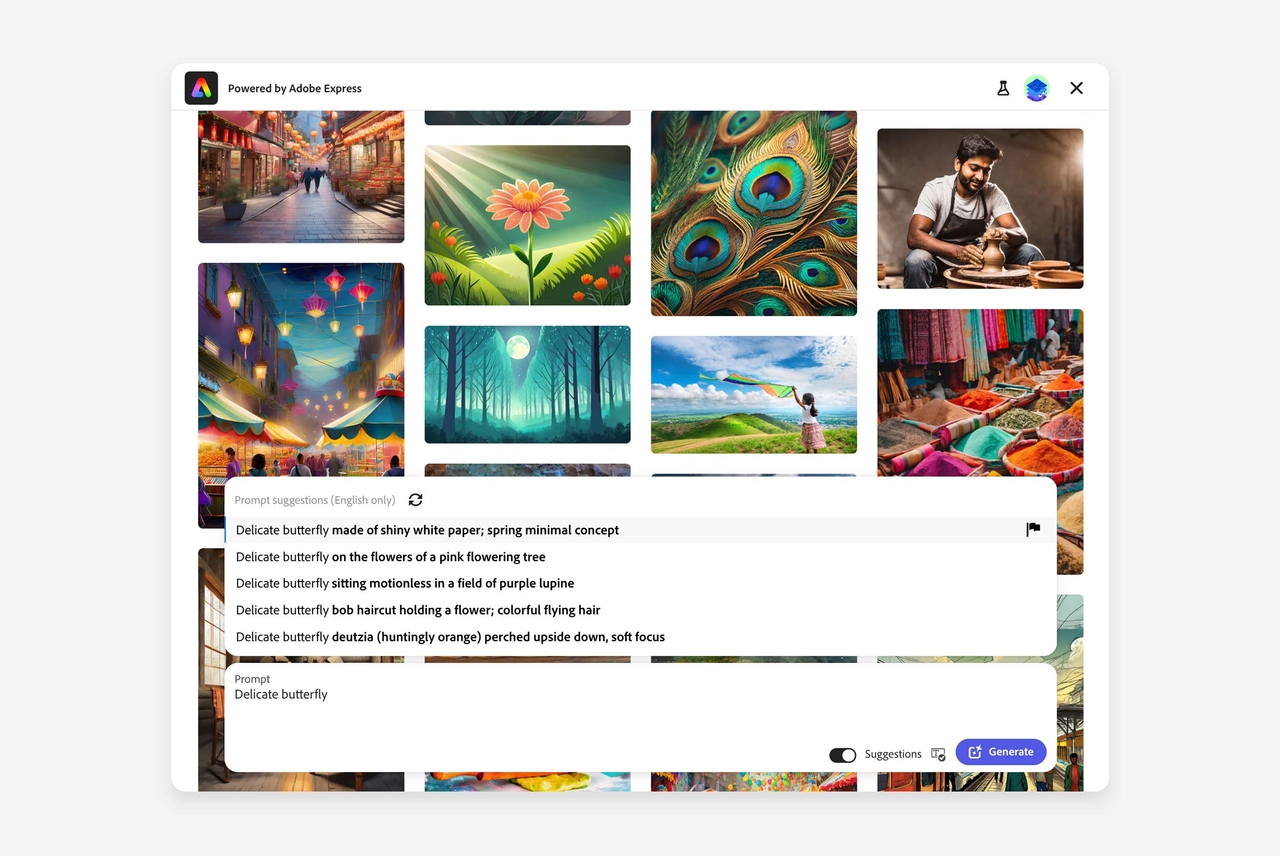Open the user profile avatar
Viewport: 1280px width, 856px height.
coord(1037,88)
